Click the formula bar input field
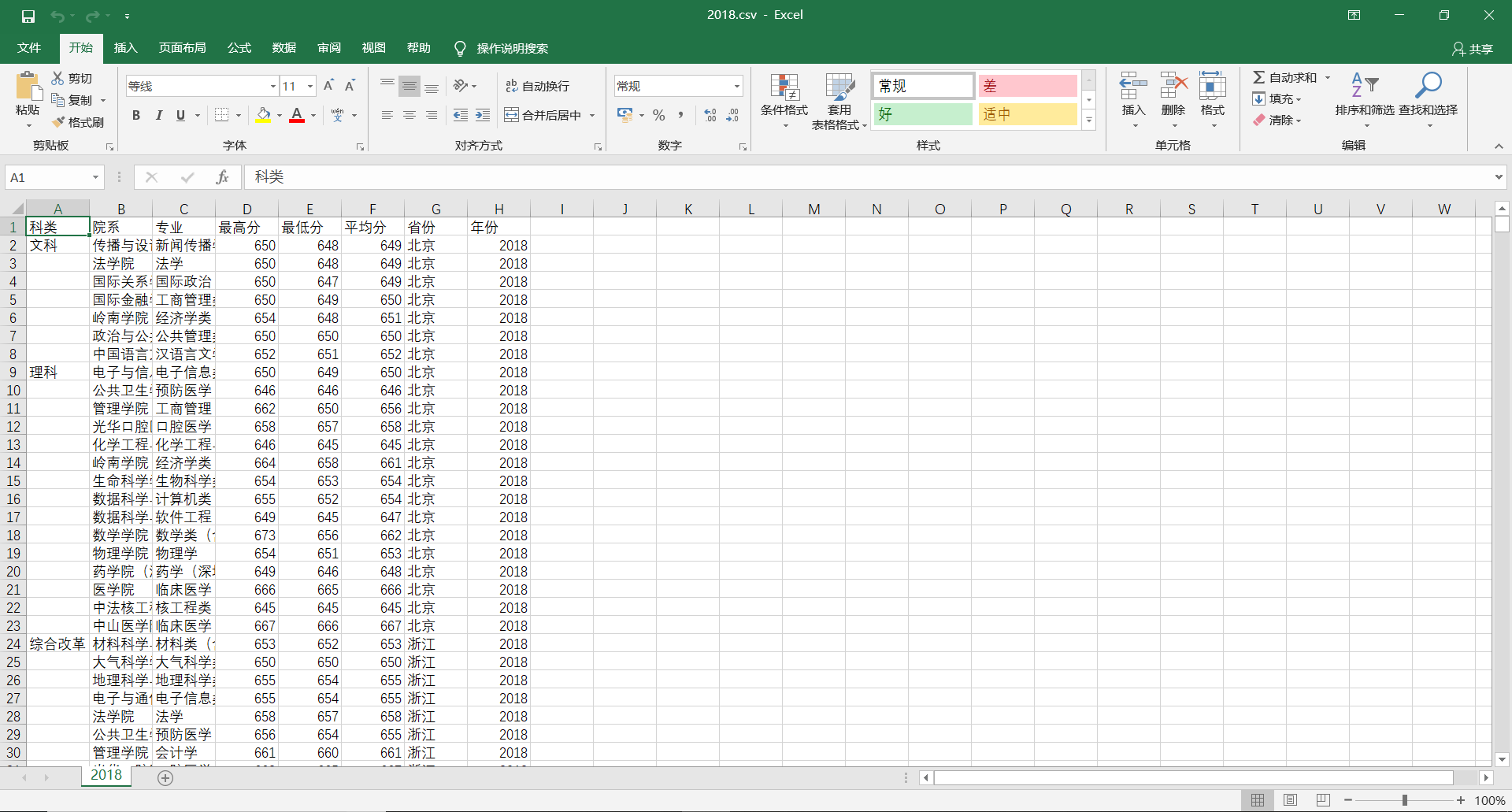 [866, 177]
